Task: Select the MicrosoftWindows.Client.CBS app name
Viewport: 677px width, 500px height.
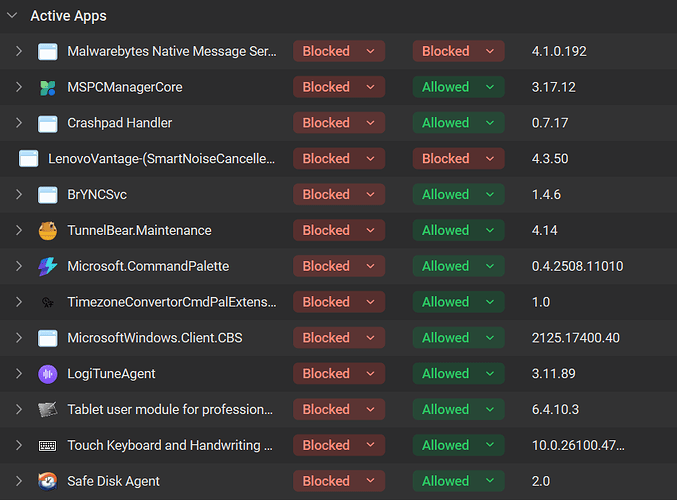Action: 154,338
